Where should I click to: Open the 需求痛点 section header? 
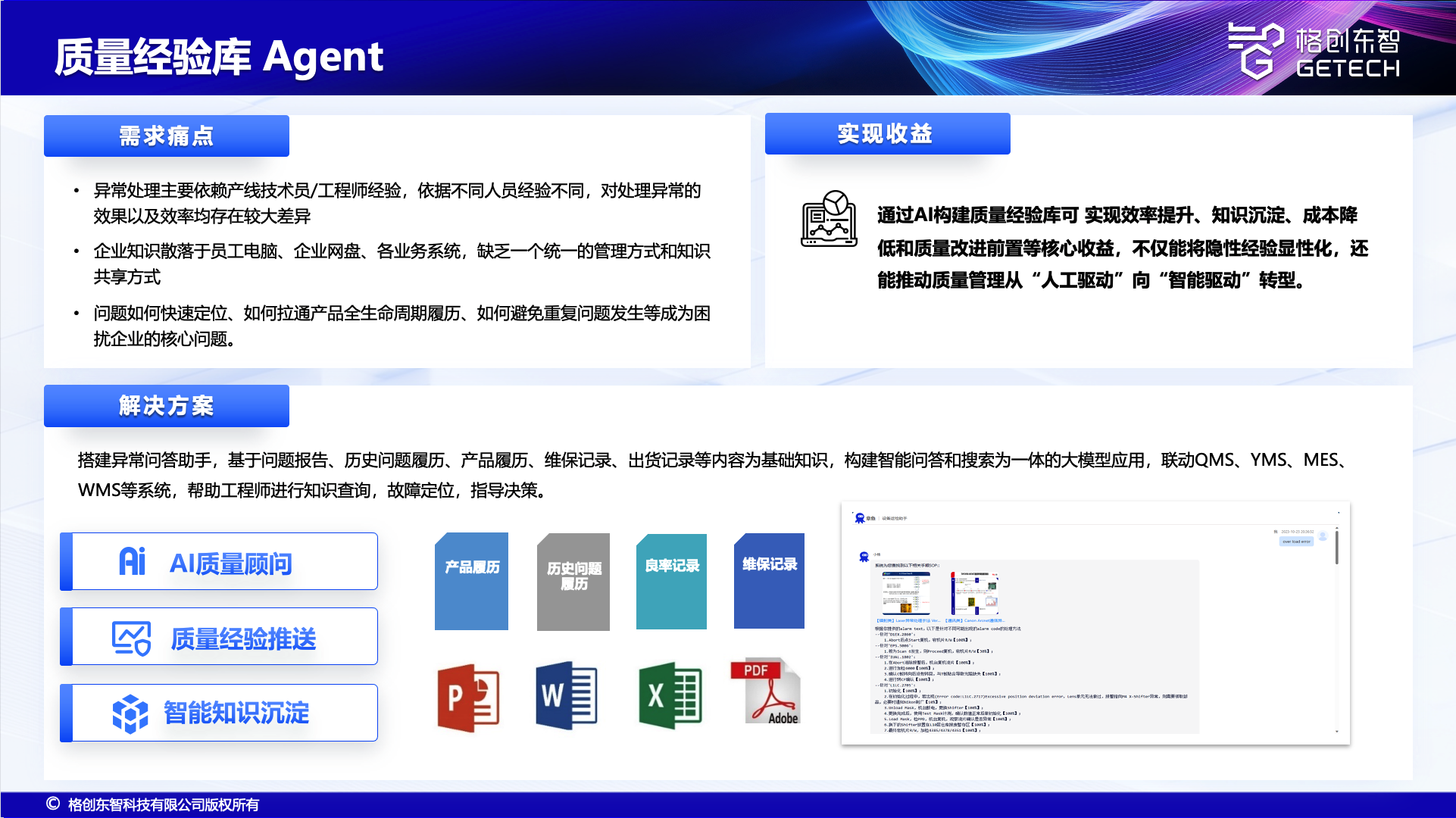click(167, 136)
